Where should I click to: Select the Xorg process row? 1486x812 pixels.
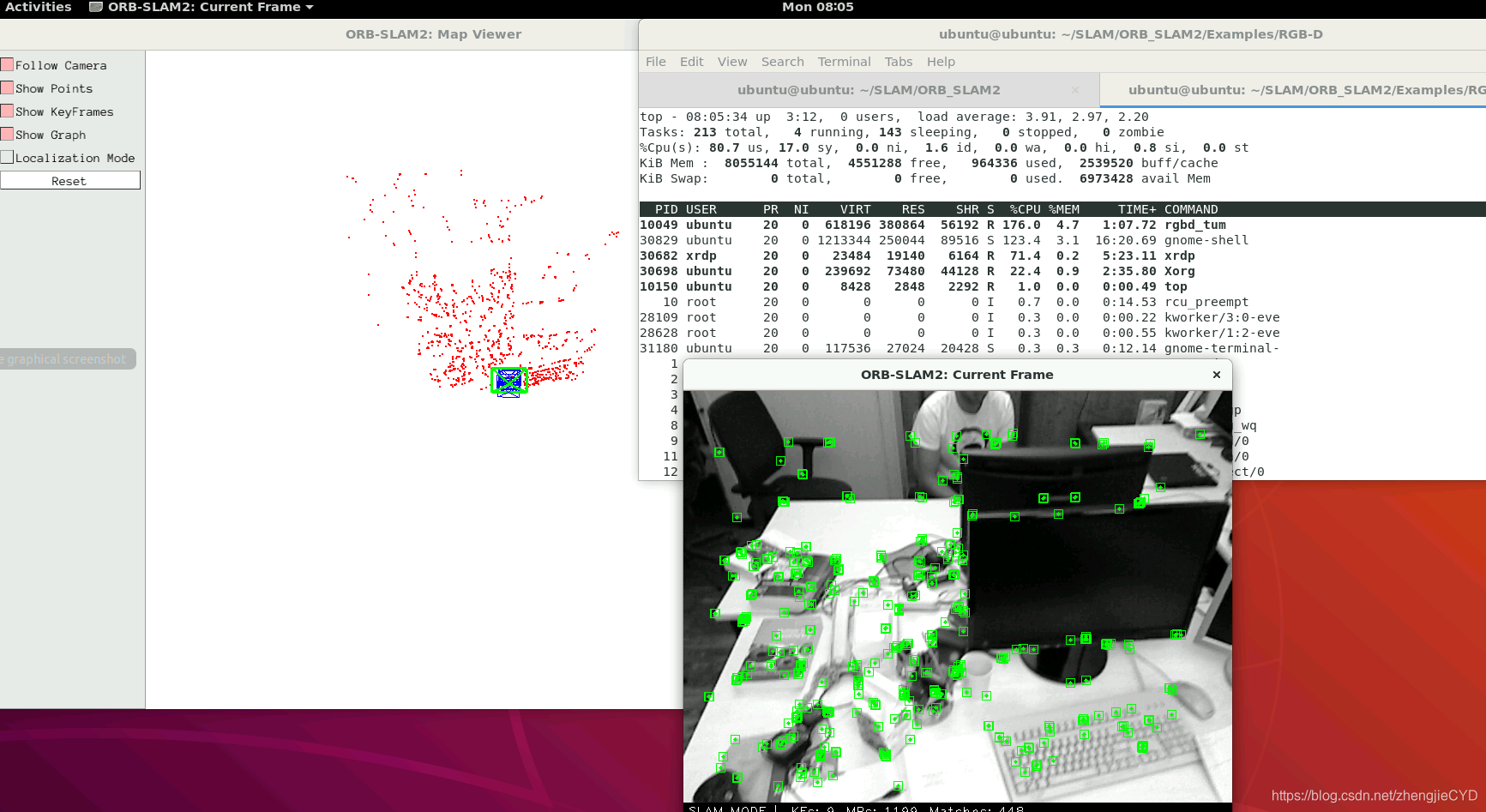1062,271
